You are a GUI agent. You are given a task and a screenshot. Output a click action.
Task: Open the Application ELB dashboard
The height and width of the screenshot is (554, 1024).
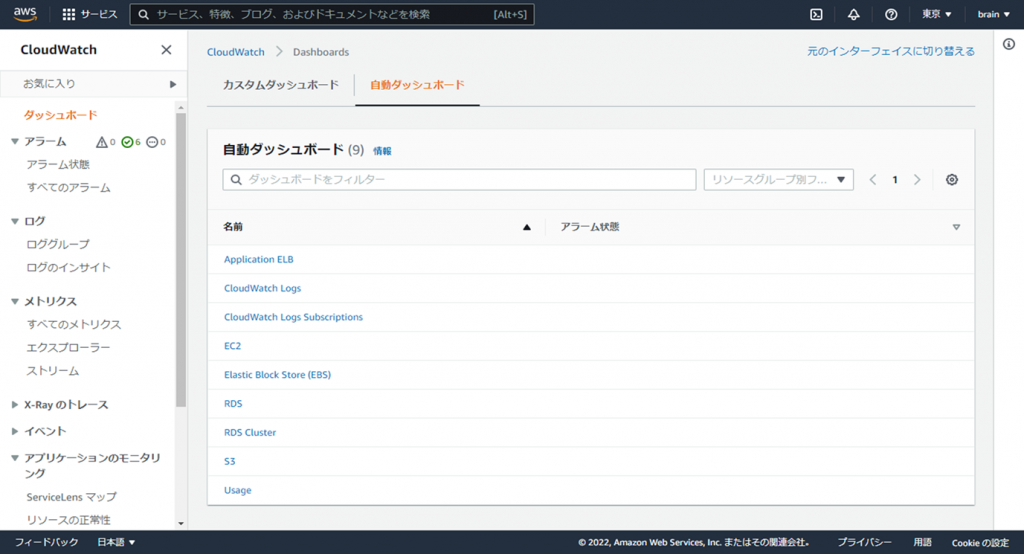point(259,259)
